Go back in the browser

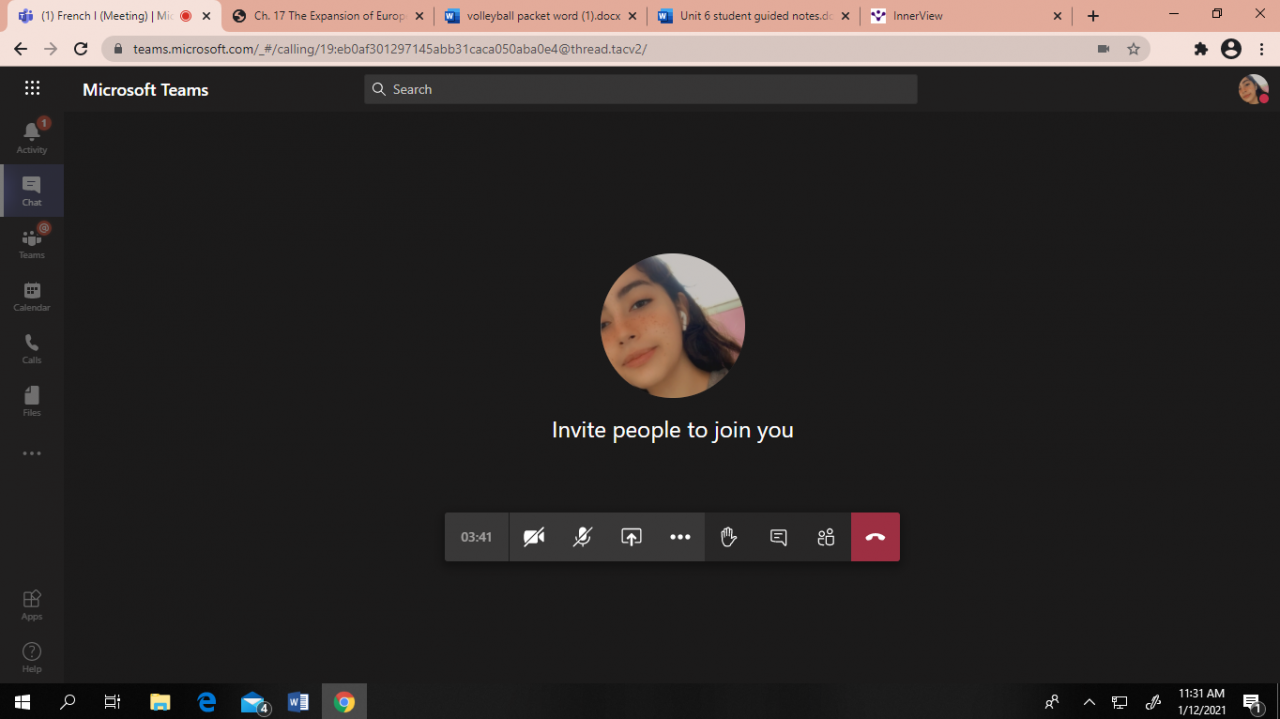[x=20, y=49]
